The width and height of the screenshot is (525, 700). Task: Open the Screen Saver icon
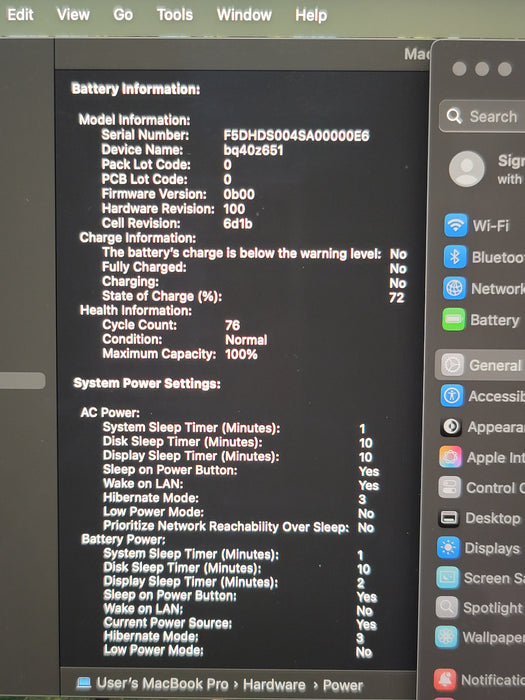(448, 578)
